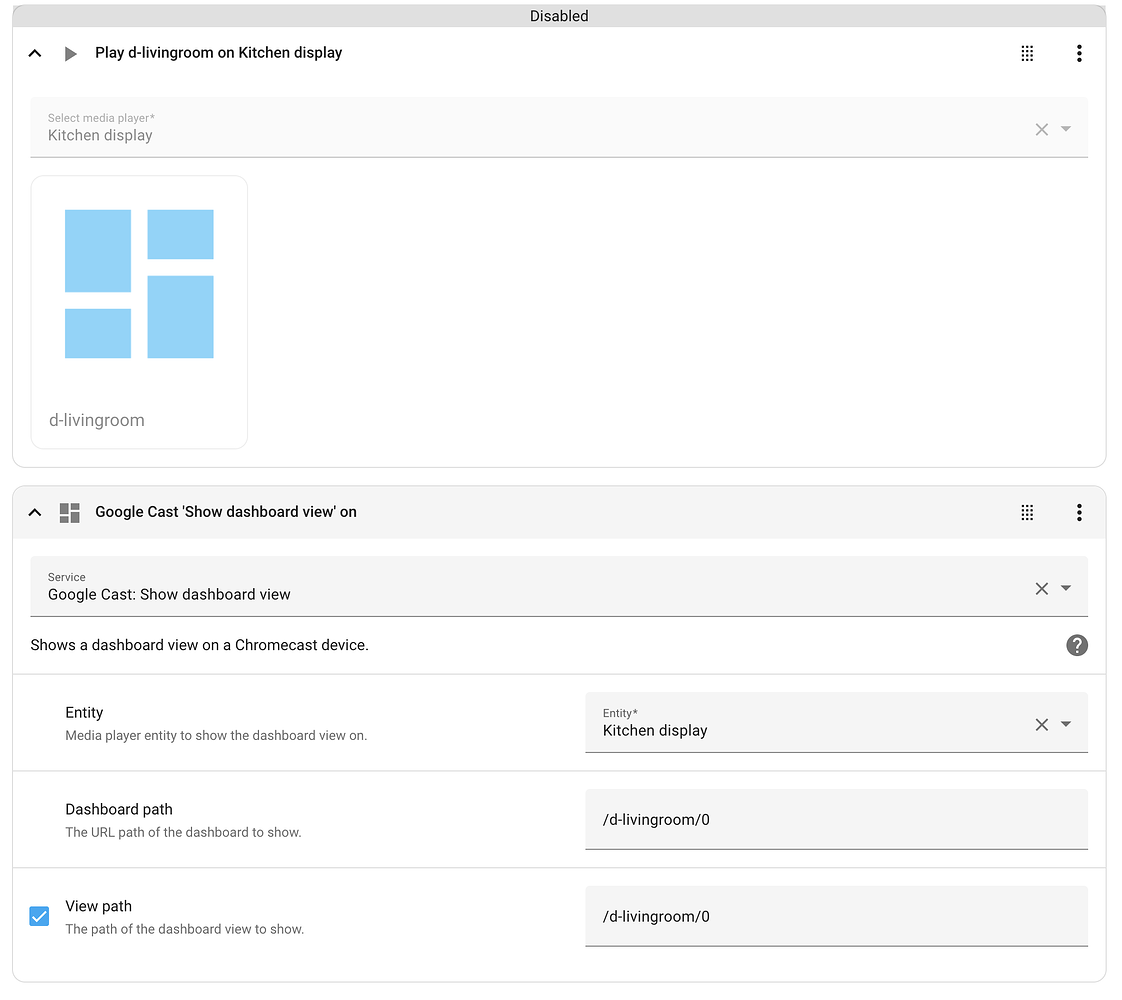
Task: Click inside the Dashboard path field
Action: (836, 818)
